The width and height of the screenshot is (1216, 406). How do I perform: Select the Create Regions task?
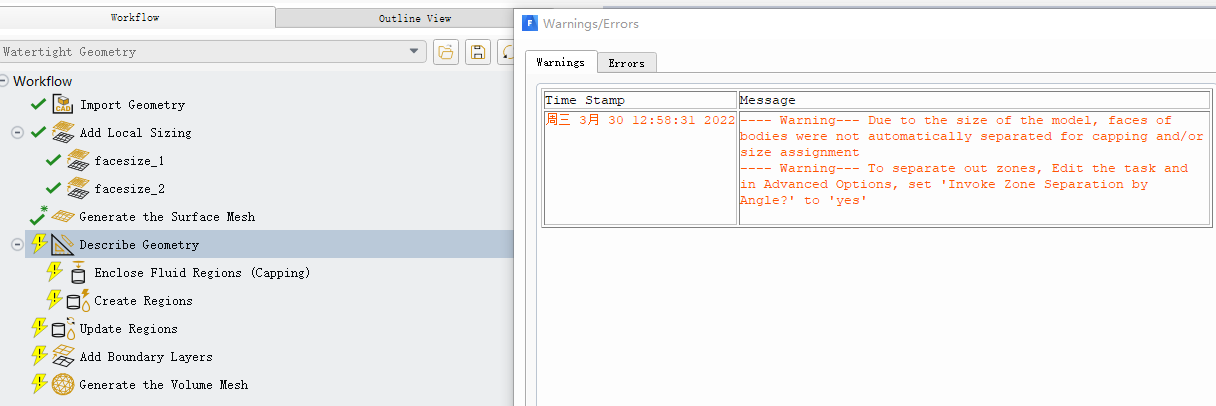click(143, 300)
